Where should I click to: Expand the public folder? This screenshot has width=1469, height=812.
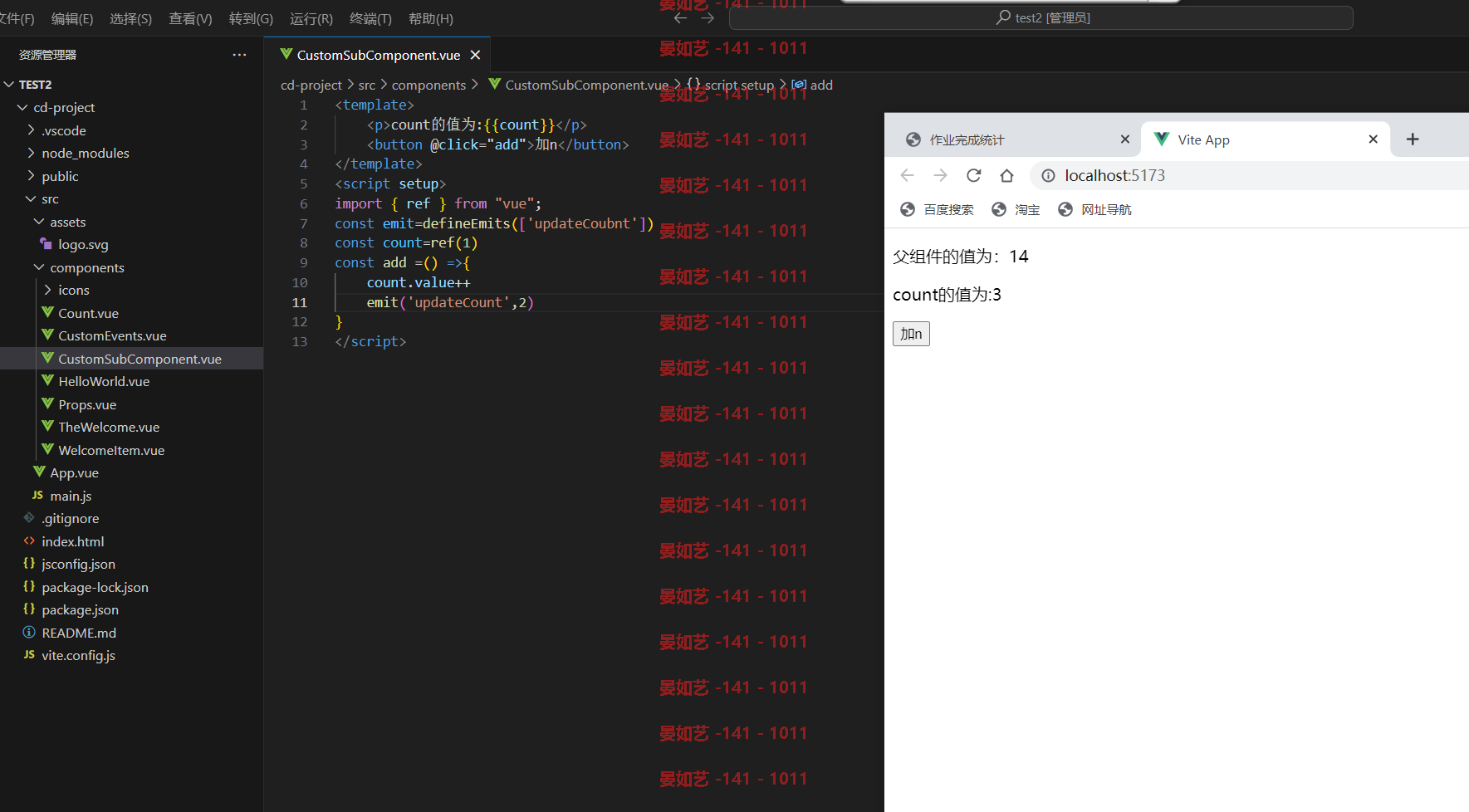click(x=131, y=176)
